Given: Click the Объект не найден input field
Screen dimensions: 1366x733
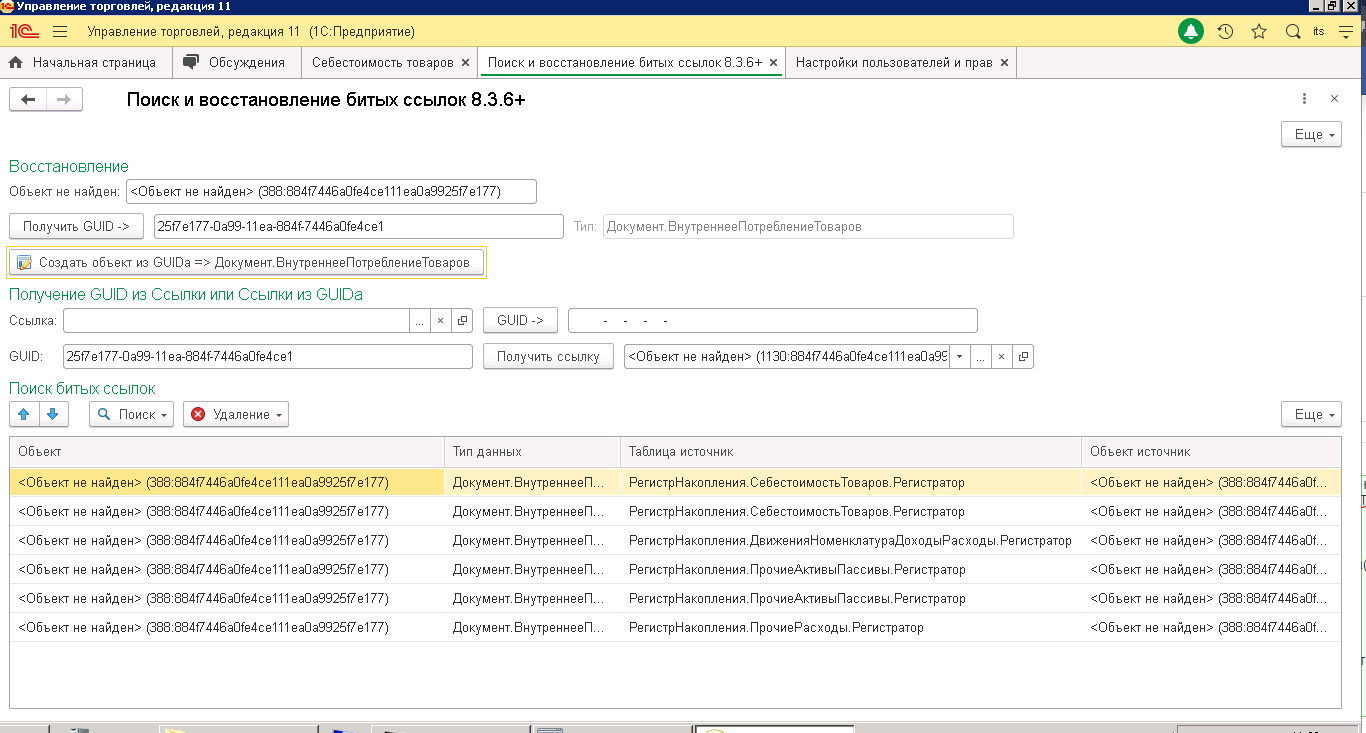Looking at the screenshot, I should coord(332,191).
